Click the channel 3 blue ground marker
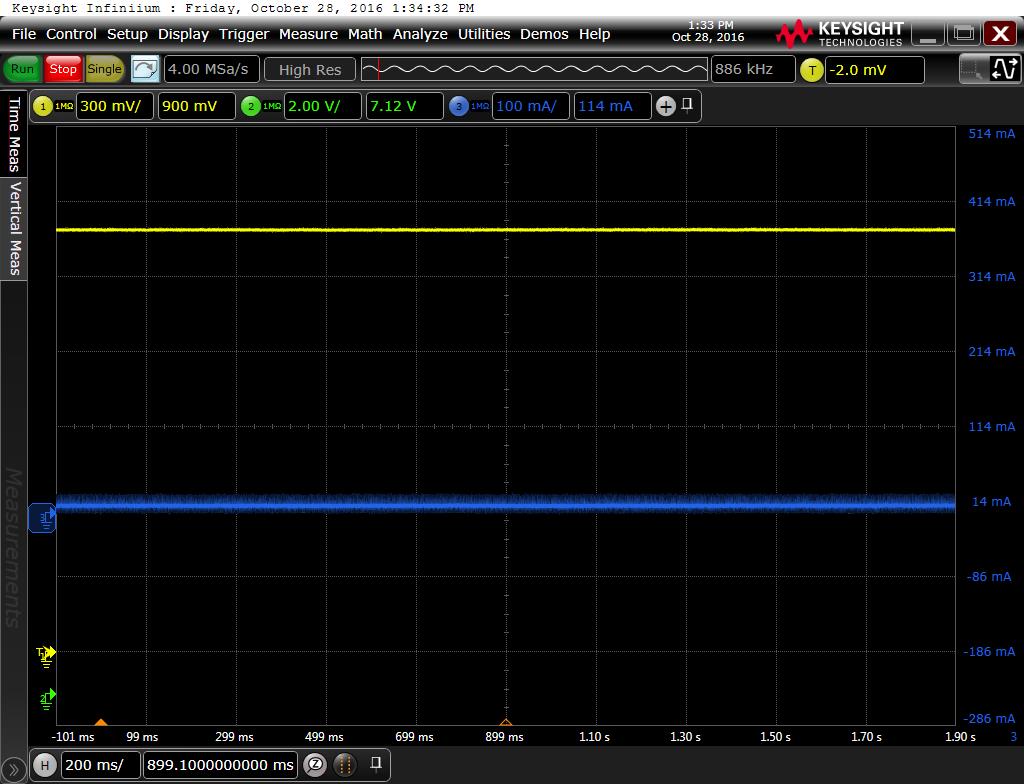This screenshot has height=784, width=1024. [x=42, y=518]
